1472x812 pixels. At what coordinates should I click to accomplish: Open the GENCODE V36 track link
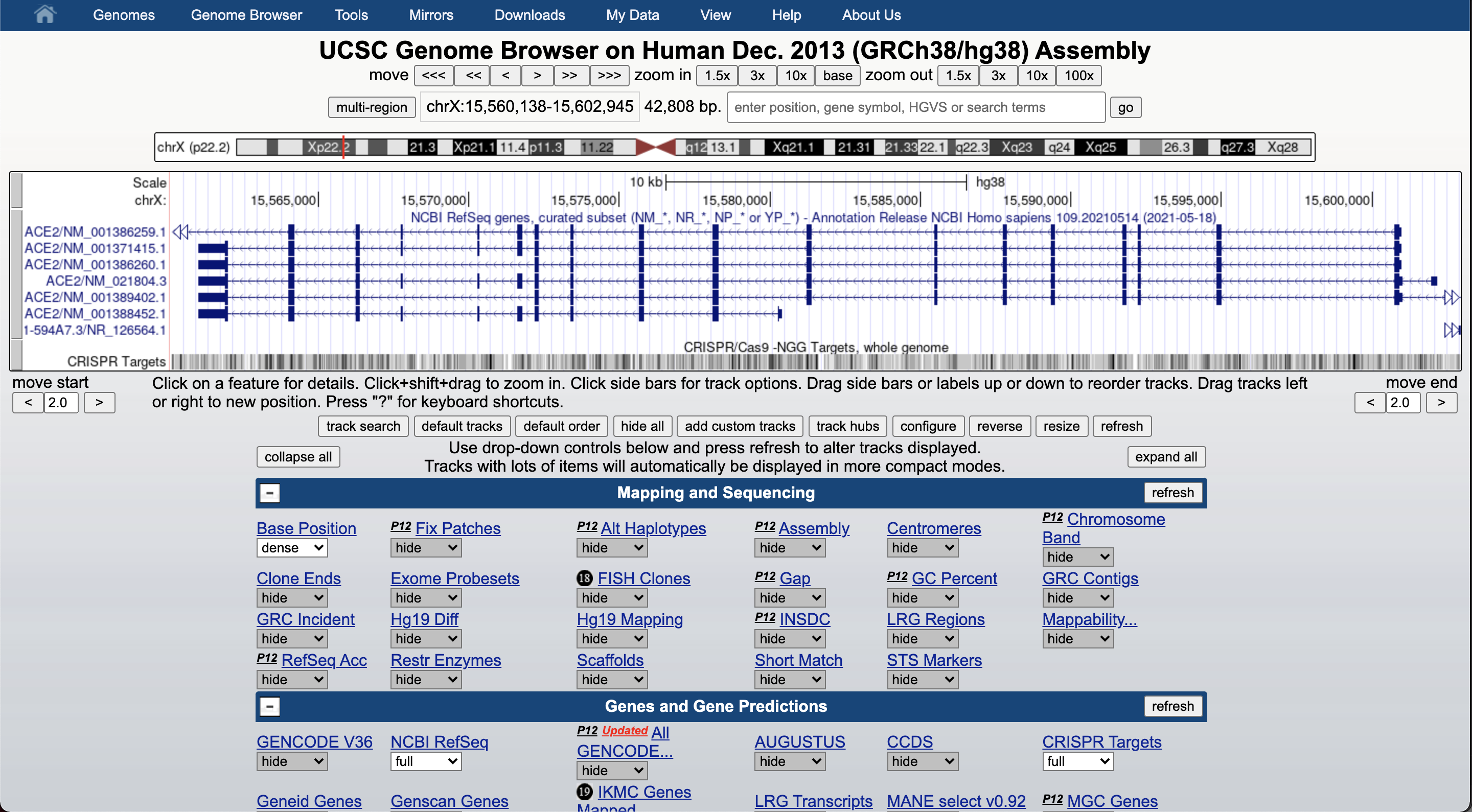(314, 741)
